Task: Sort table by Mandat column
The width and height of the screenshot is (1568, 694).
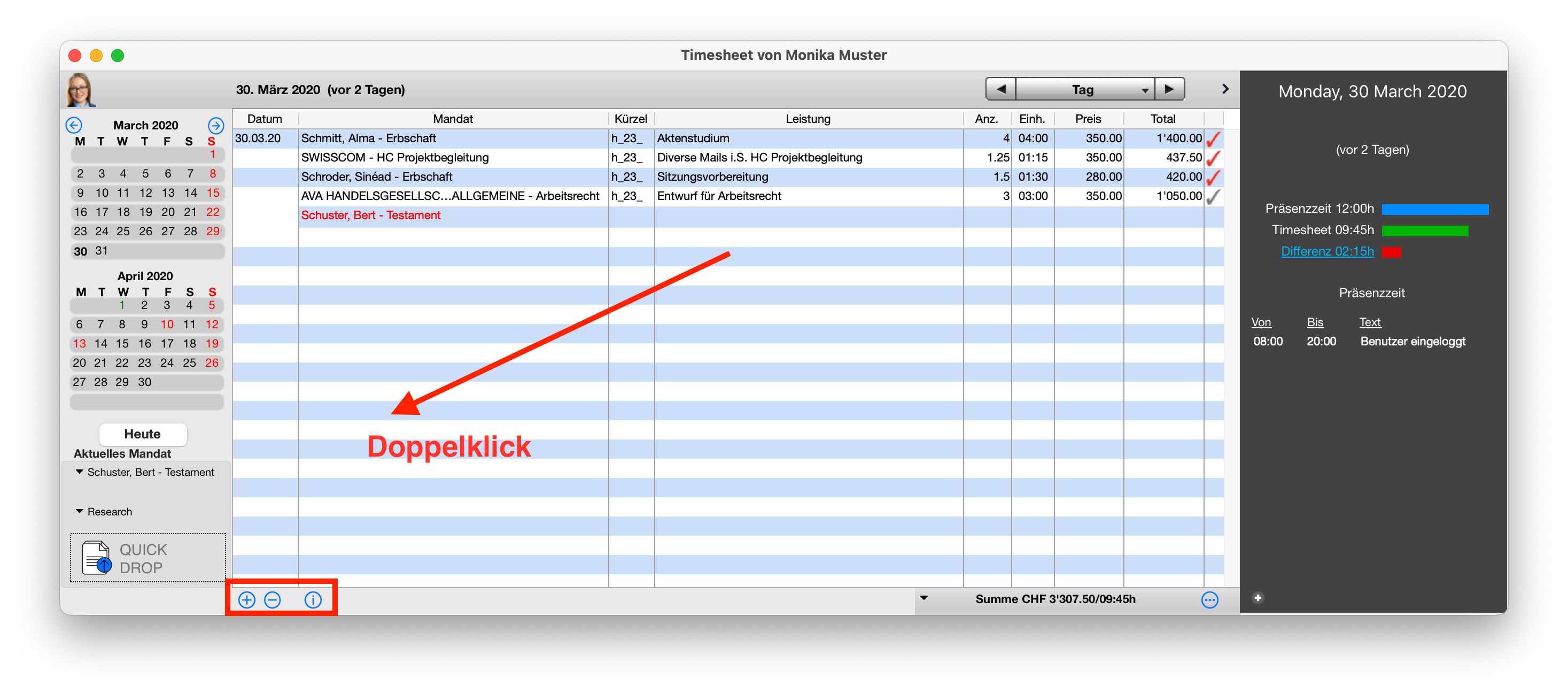Action: [453, 119]
